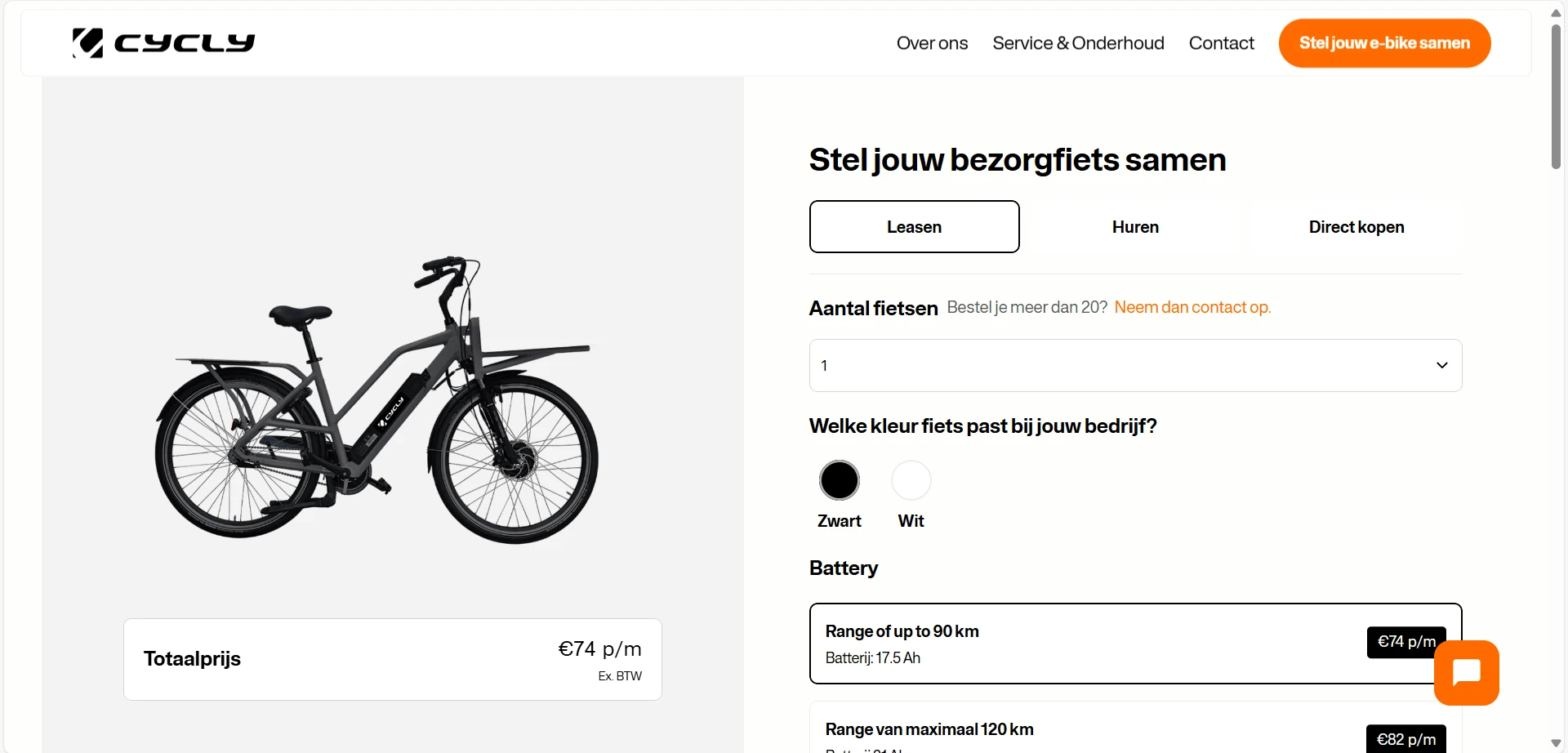
Task: Click the scrollbar down arrow
Action: pos(1555,742)
